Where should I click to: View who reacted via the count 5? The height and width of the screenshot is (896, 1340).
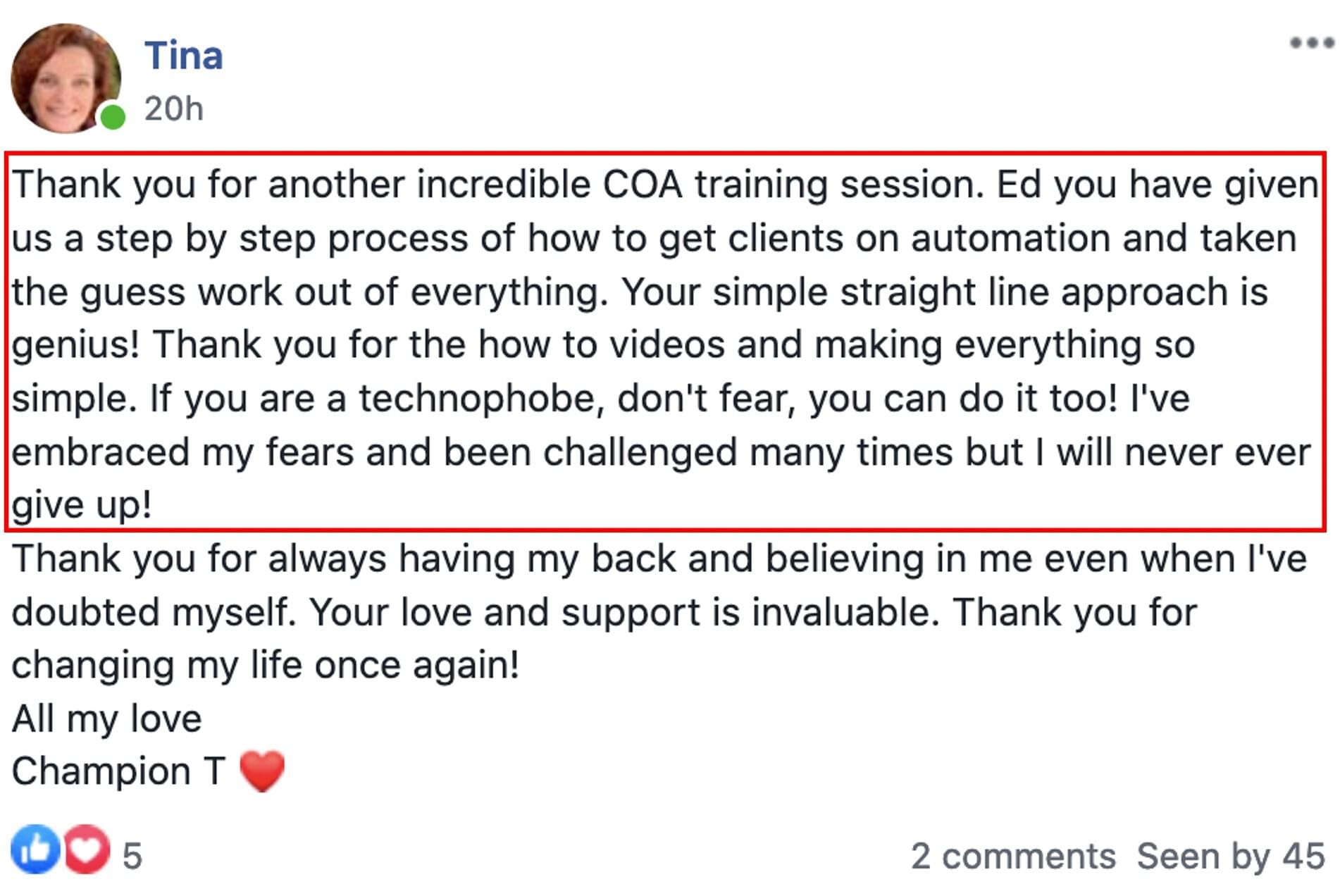tap(132, 857)
